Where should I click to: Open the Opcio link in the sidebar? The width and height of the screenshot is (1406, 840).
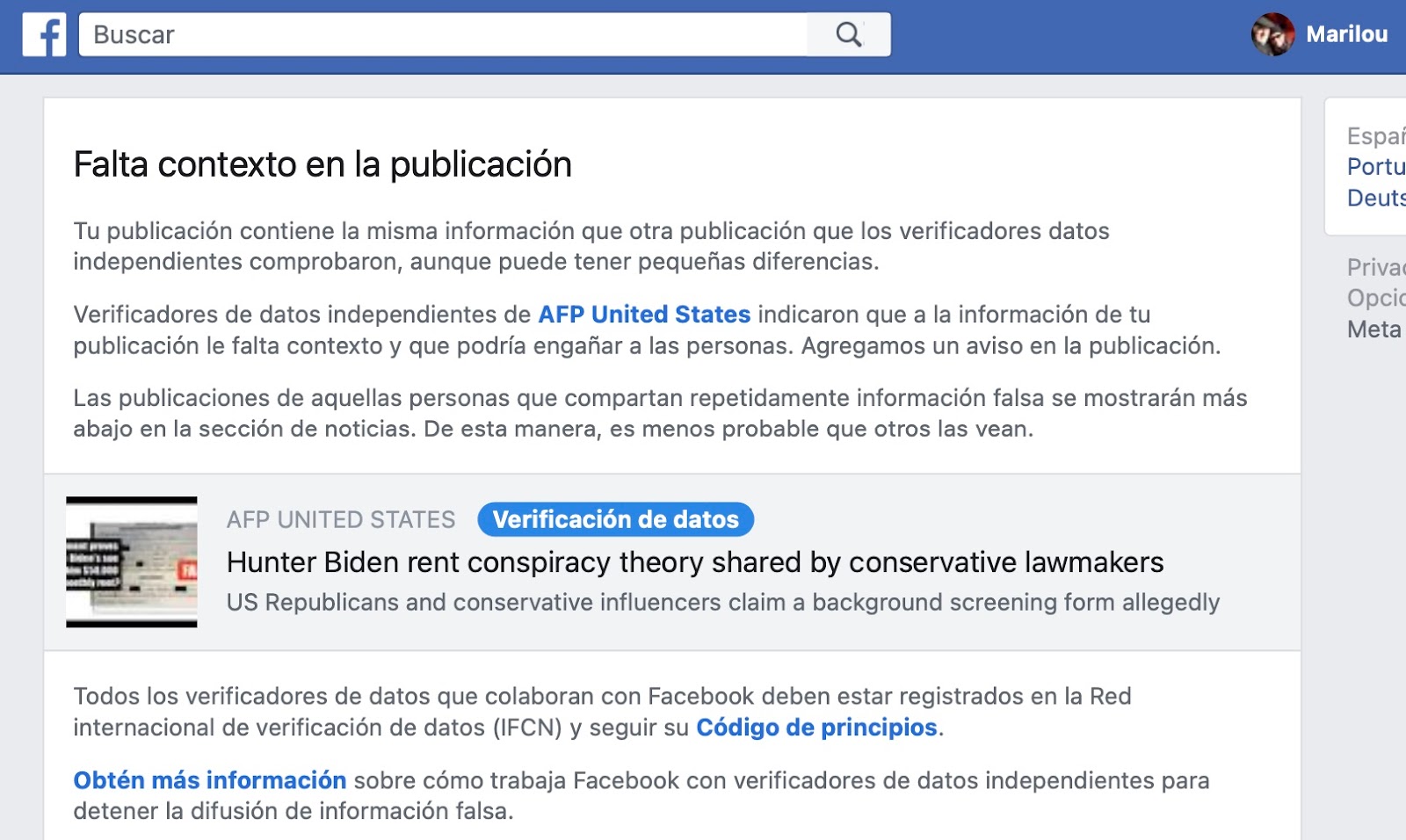coord(1376,298)
